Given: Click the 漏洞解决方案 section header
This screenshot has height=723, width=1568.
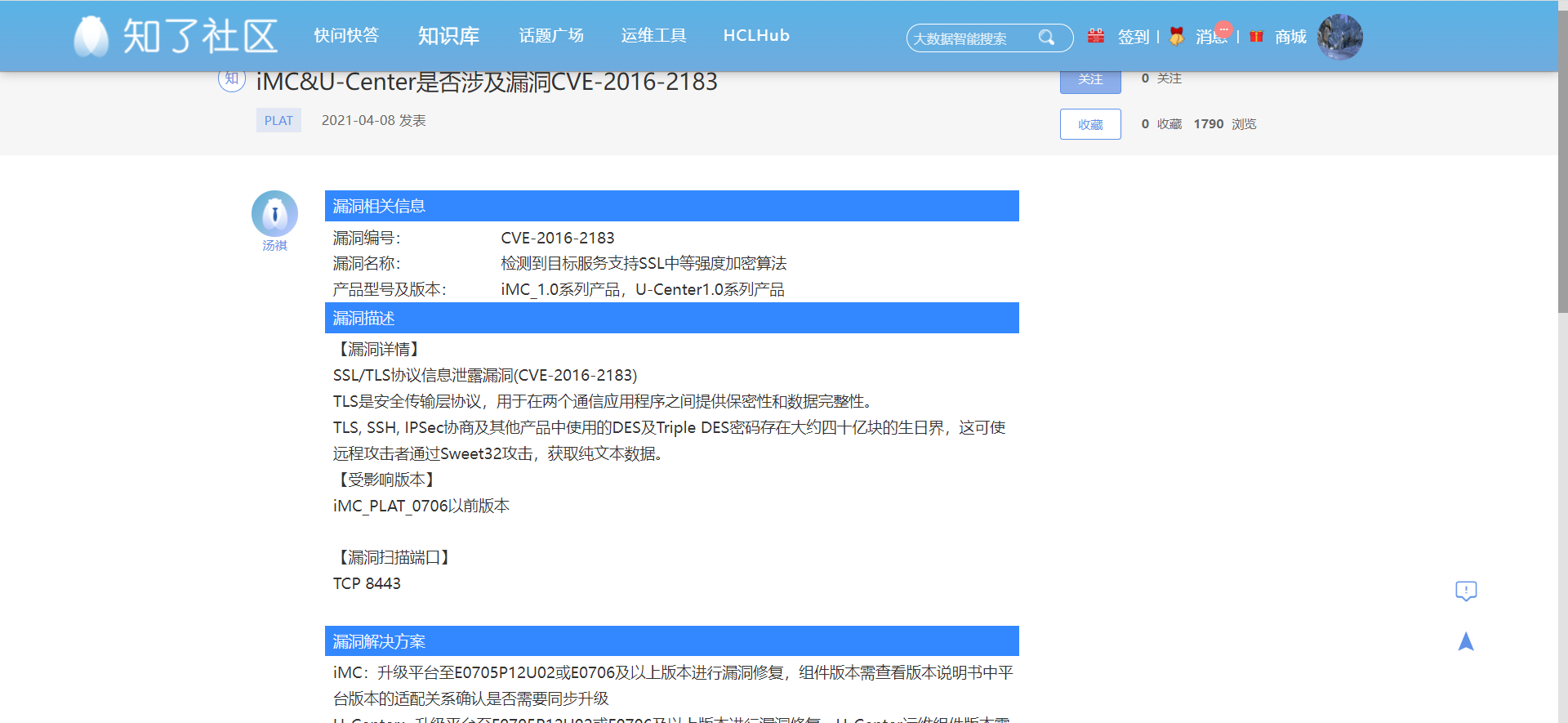Looking at the screenshot, I should [x=671, y=641].
